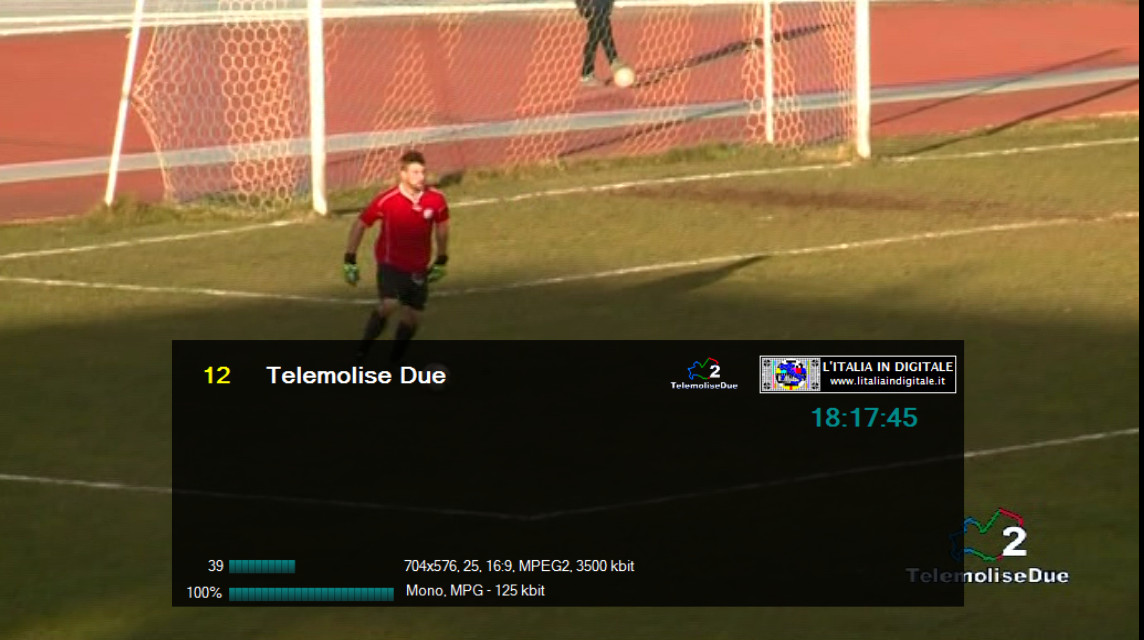Screen dimensions: 1144x640
Task: Click the TelemoliseDue watermark logo over the video
Action: (x=987, y=547)
